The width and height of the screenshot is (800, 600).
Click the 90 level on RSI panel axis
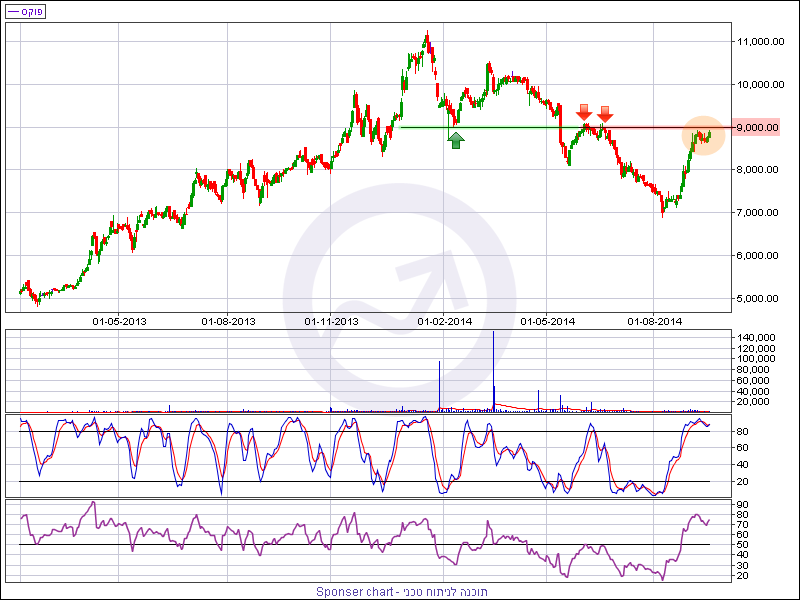point(744,513)
